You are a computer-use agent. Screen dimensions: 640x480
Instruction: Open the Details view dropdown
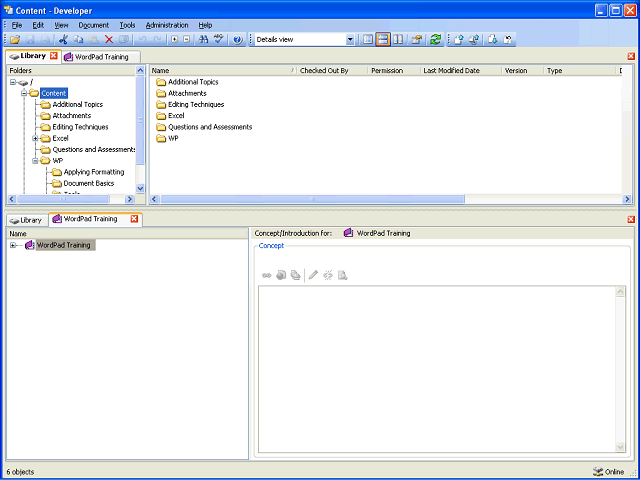350,40
